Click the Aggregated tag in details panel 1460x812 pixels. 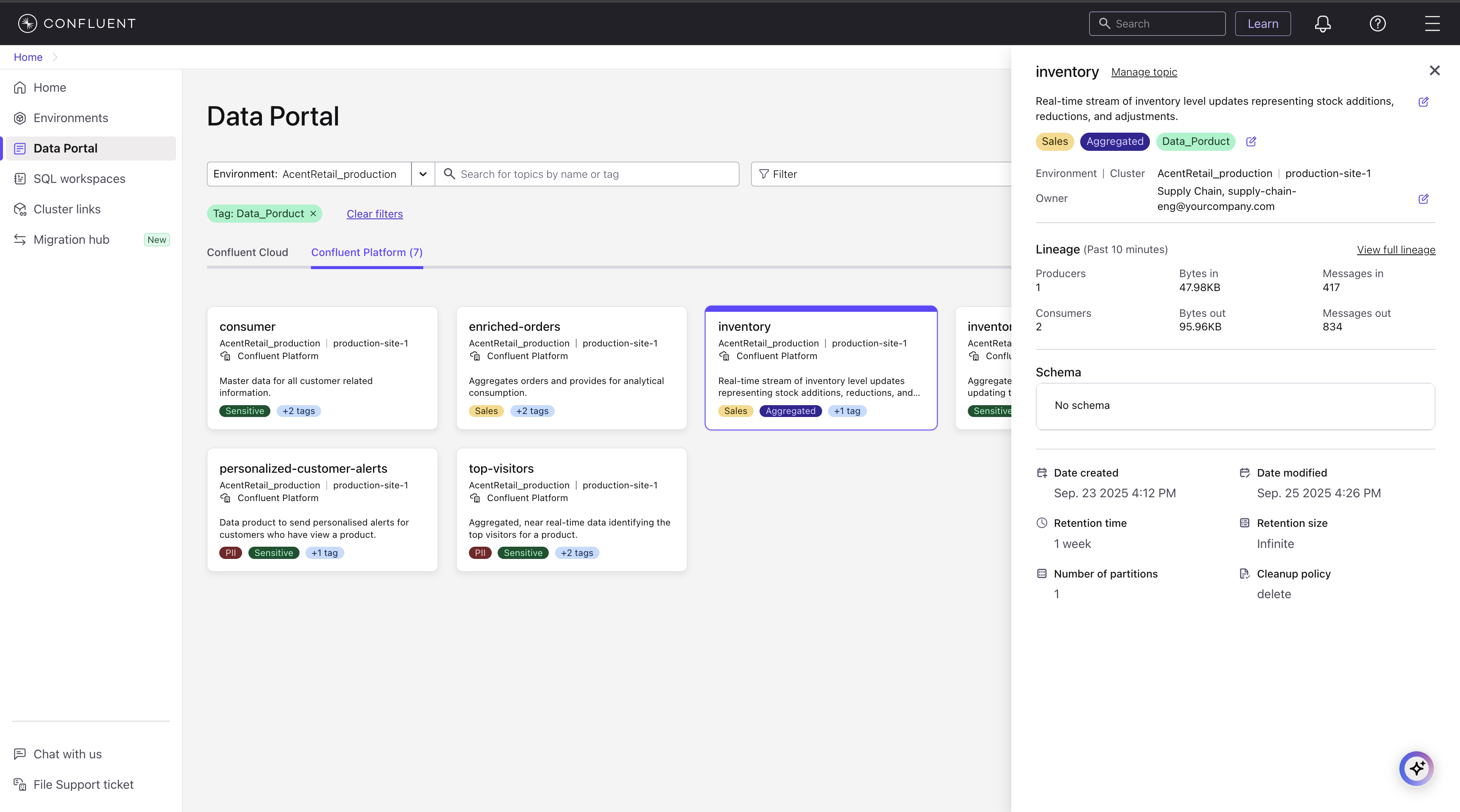tap(1115, 141)
